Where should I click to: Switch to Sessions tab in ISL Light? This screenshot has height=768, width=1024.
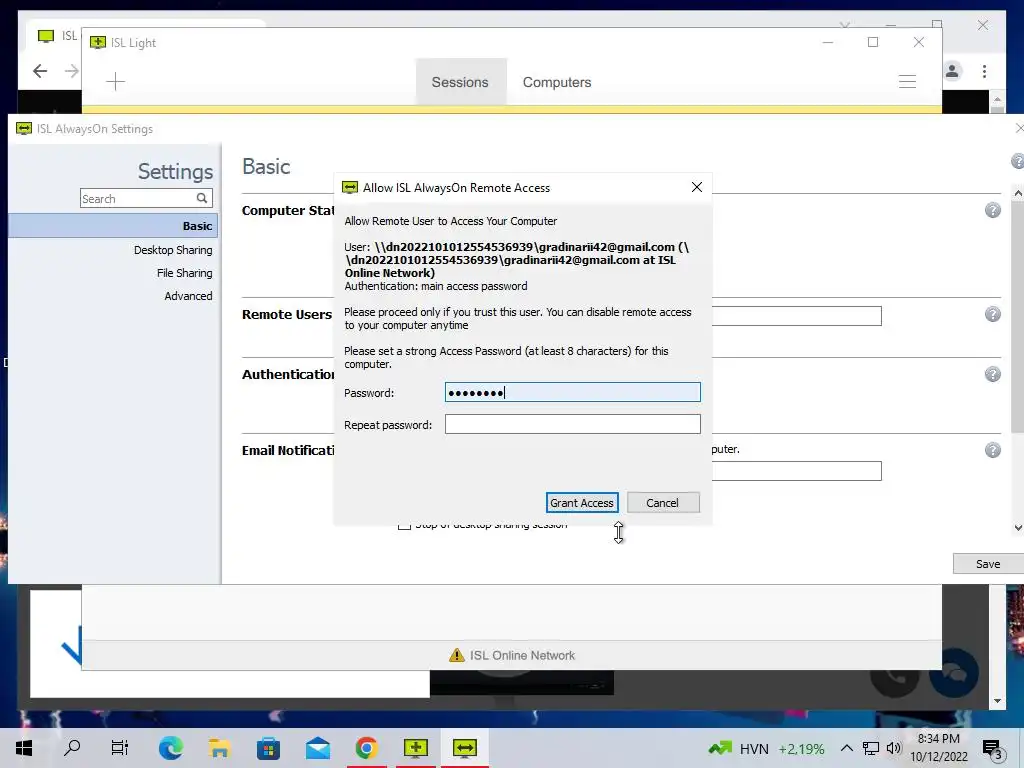(x=460, y=82)
